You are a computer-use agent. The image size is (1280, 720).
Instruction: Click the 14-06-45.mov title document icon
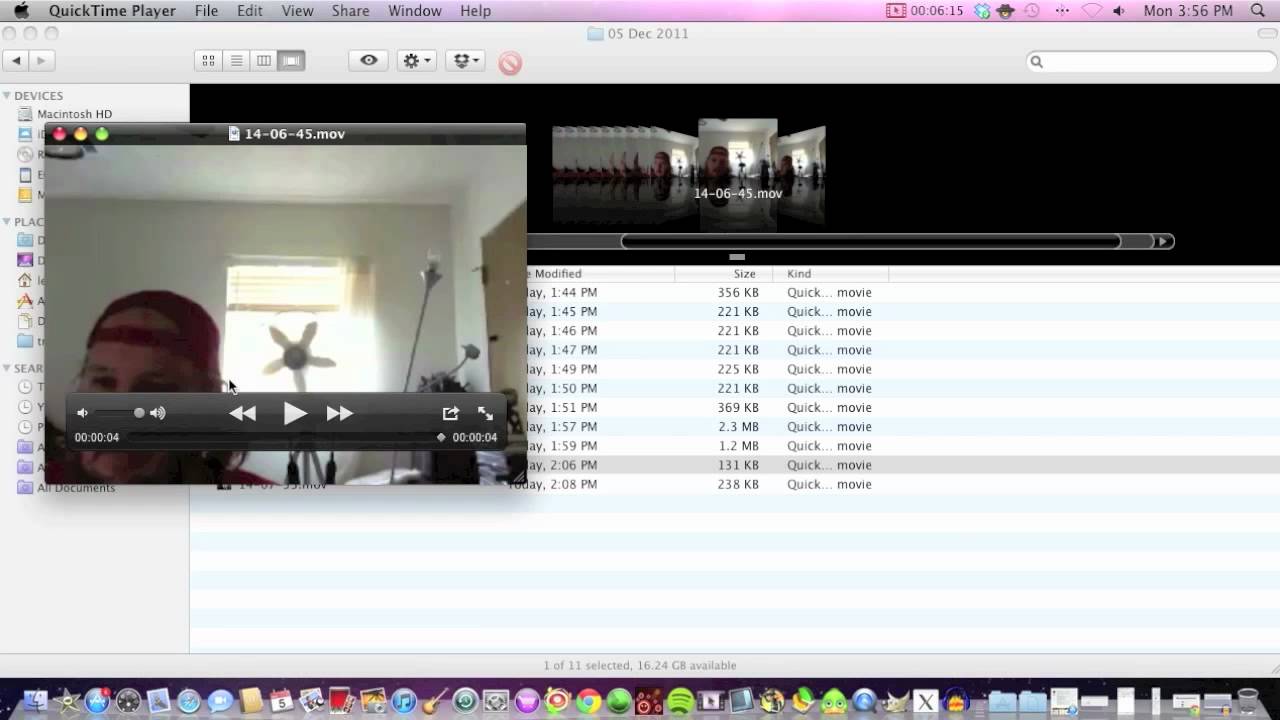coord(234,133)
